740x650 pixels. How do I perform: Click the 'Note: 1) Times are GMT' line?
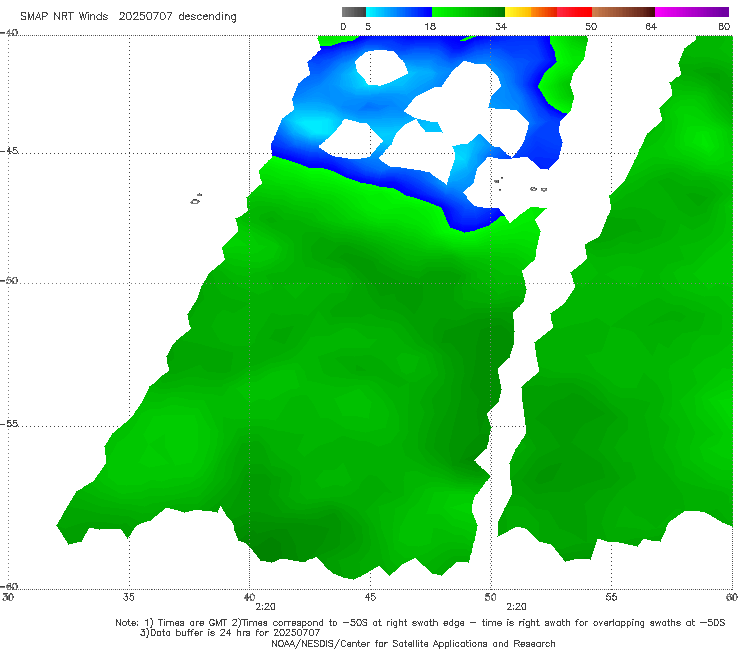(x=420, y=623)
